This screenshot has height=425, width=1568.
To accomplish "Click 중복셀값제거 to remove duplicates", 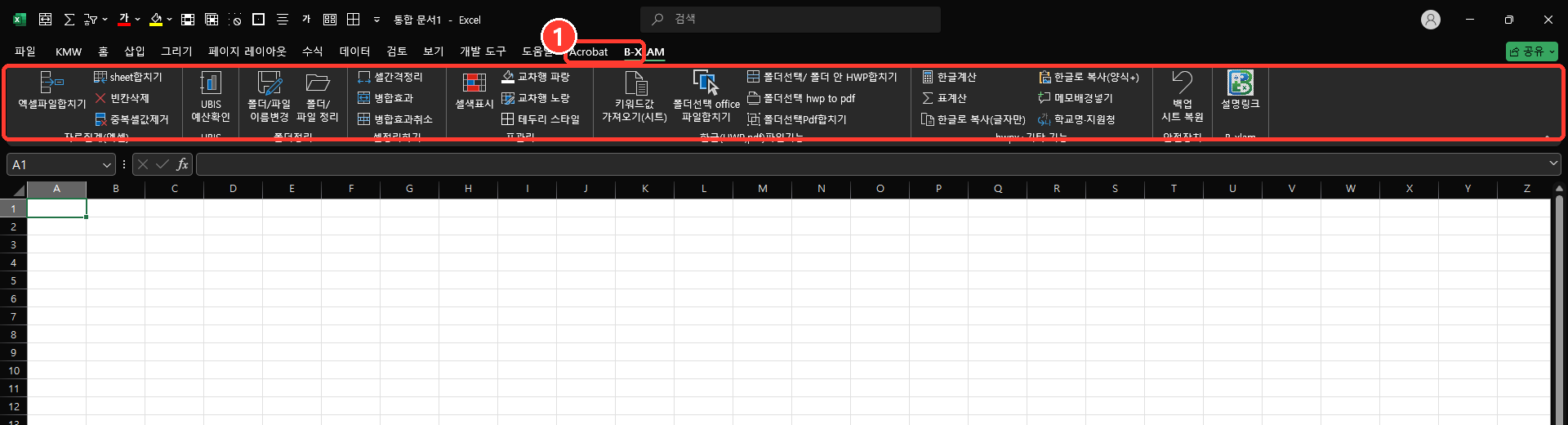I will pos(131,119).
